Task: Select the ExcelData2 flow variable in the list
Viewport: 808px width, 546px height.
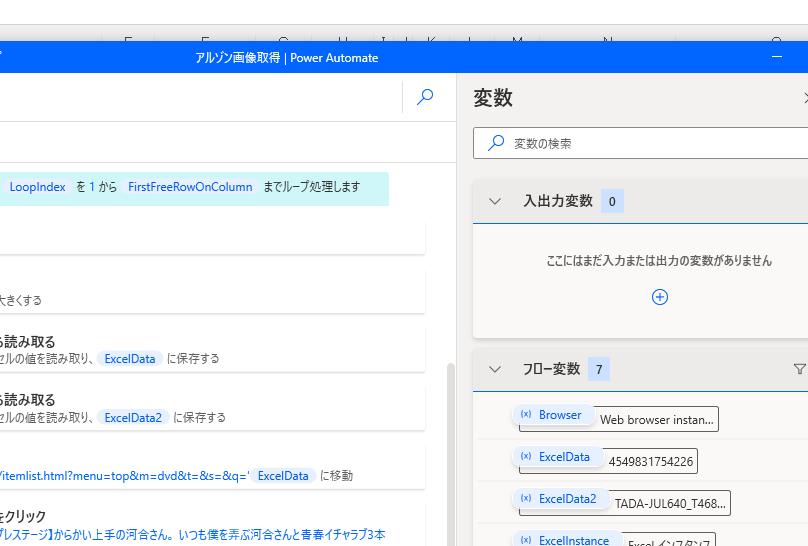Action: pyautogui.click(x=567, y=499)
